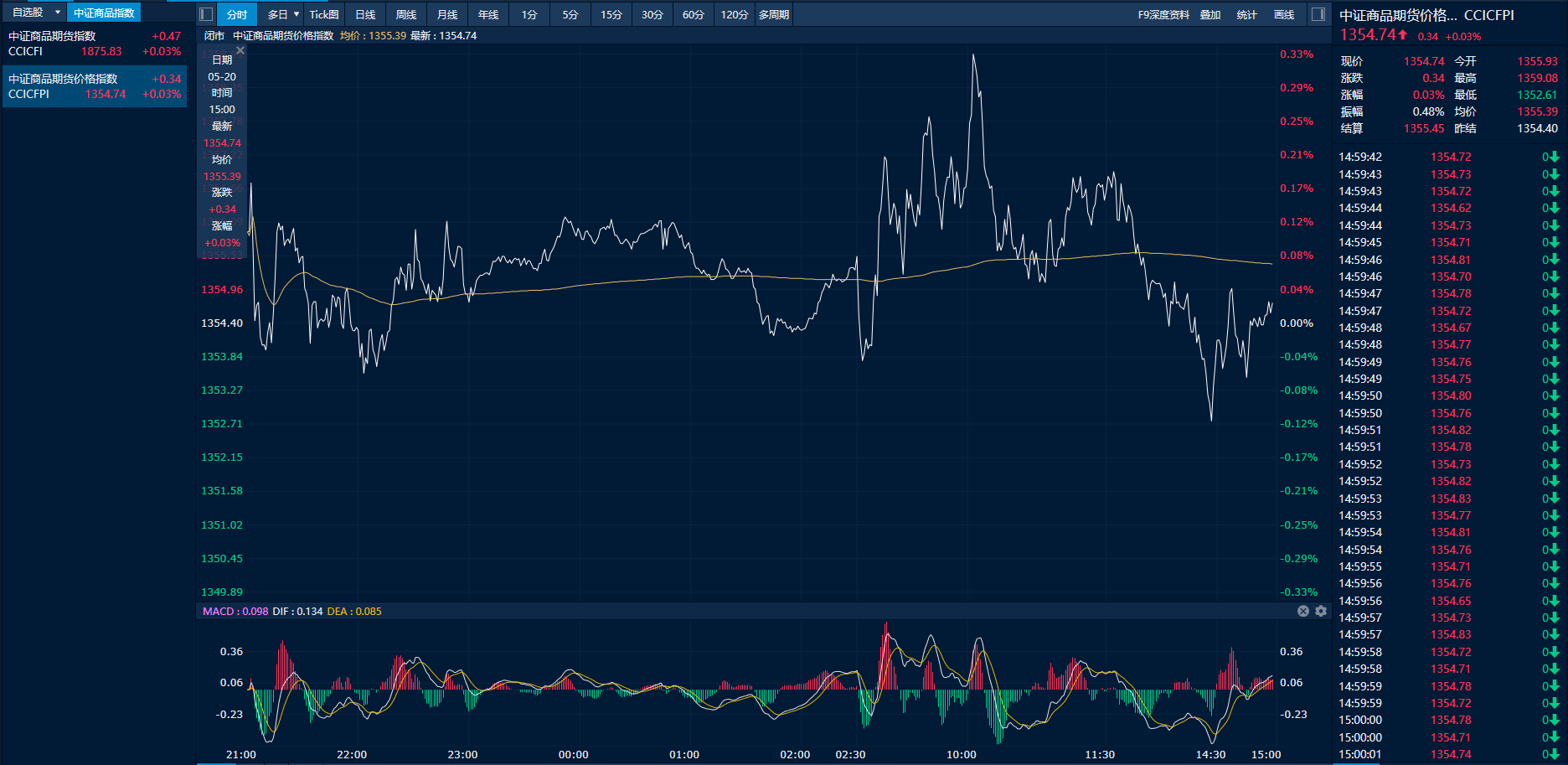This screenshot has height=765, width=1568.
Task: Click the 叠加 overlay button
Action: pyautogui.click(x=1210, y=14)
